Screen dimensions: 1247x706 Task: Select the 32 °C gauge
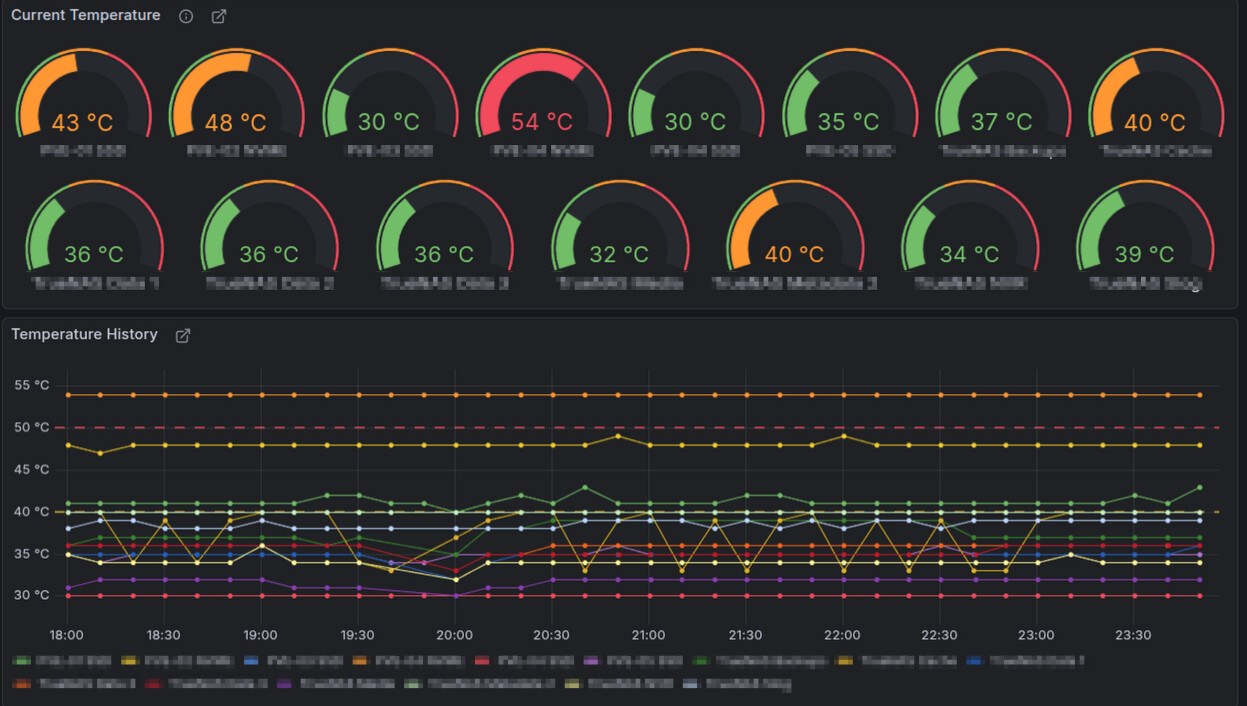click(x=619, y=230)
